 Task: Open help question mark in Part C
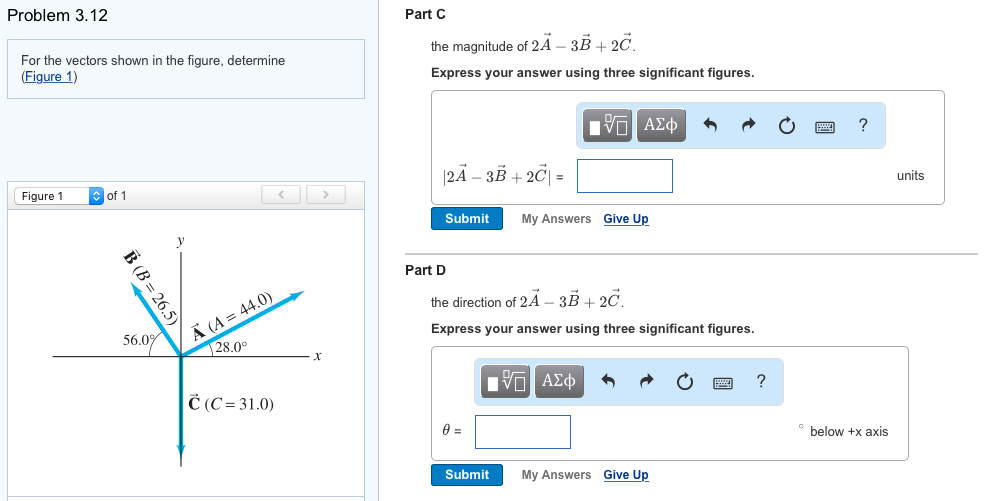coord(863,125)
